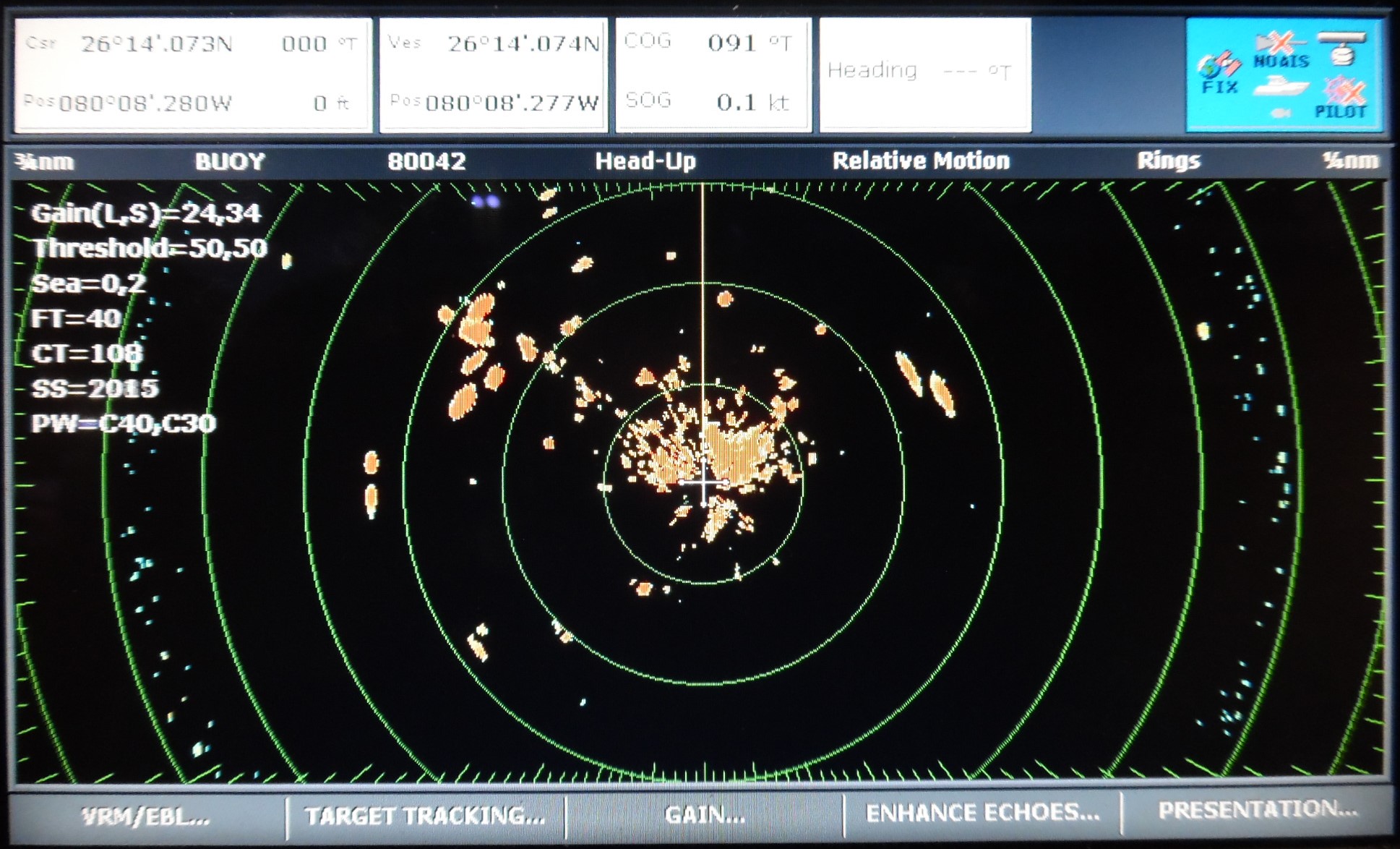
Task: Tap the GPS FIX satellite icon
Action: [x=1219, y=73]
